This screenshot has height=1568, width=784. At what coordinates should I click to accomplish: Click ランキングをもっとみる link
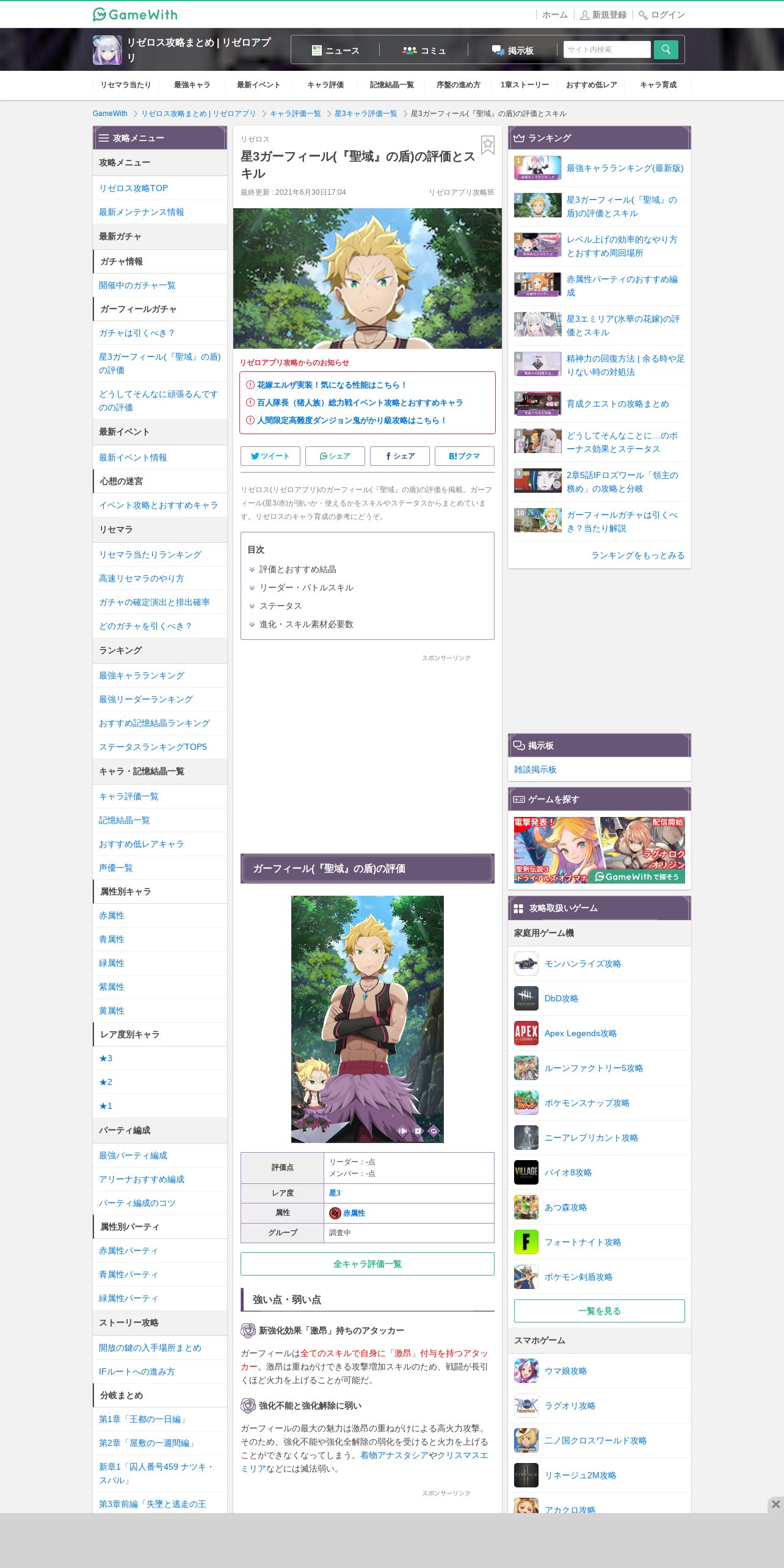coord(637,555)
